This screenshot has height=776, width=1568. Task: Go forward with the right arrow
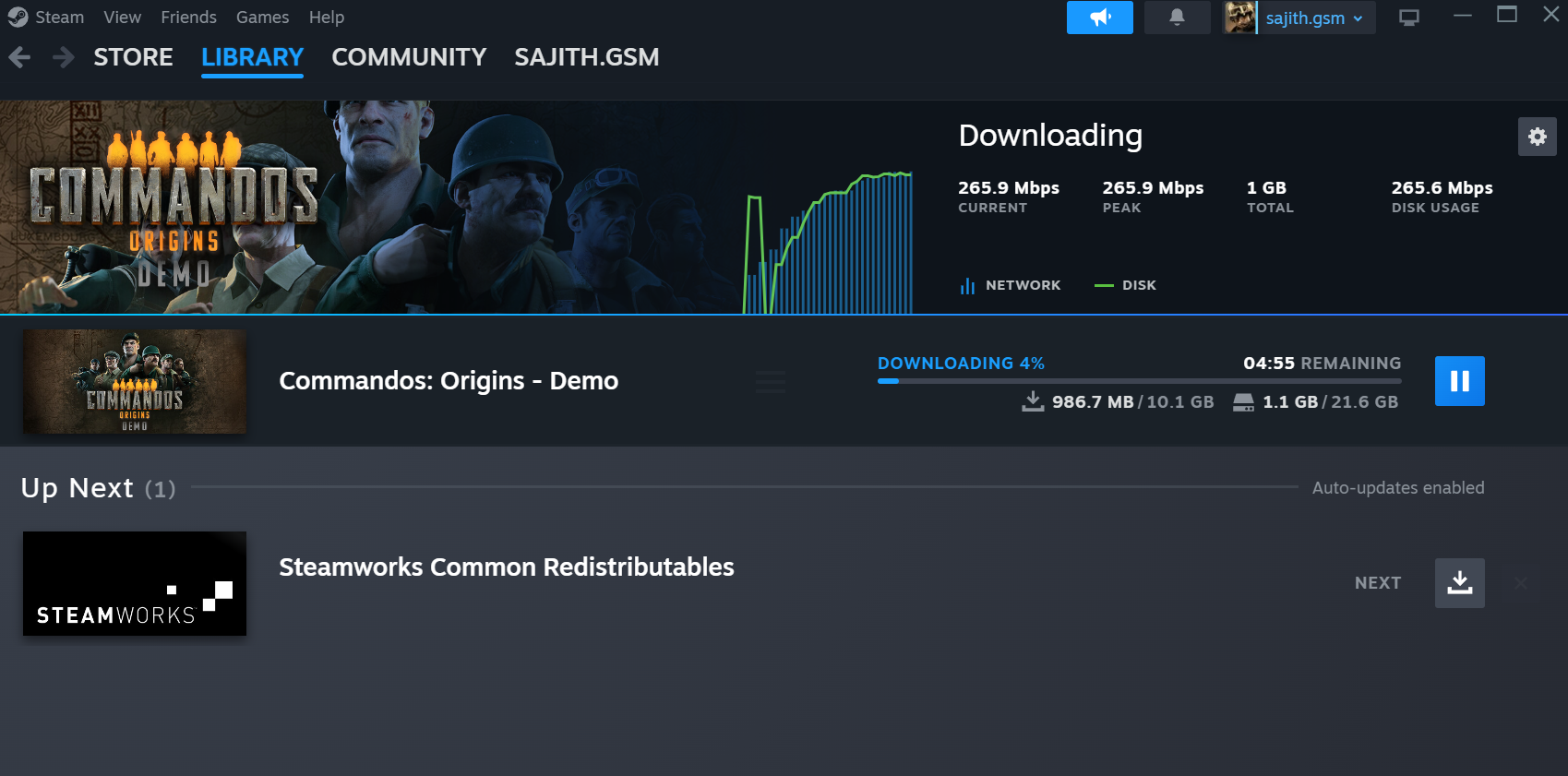click(x=64, y=57)
